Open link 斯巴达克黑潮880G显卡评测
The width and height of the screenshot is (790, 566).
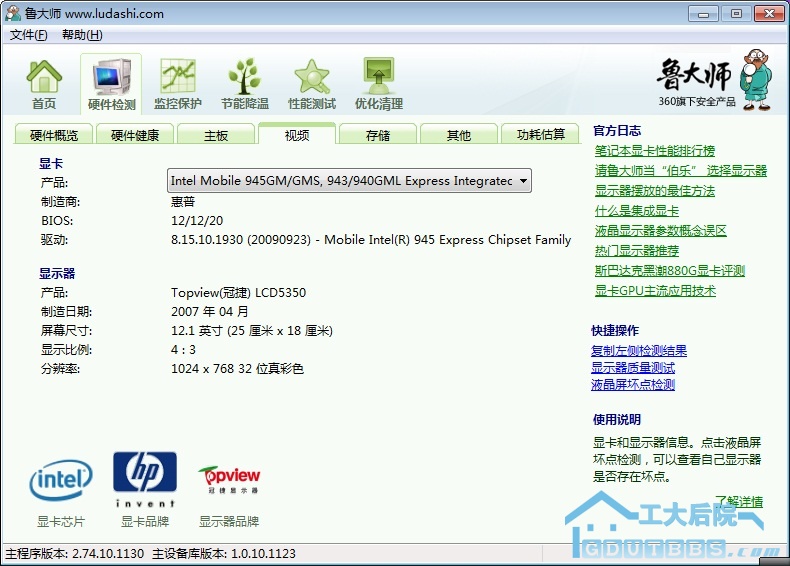point(670,271)
